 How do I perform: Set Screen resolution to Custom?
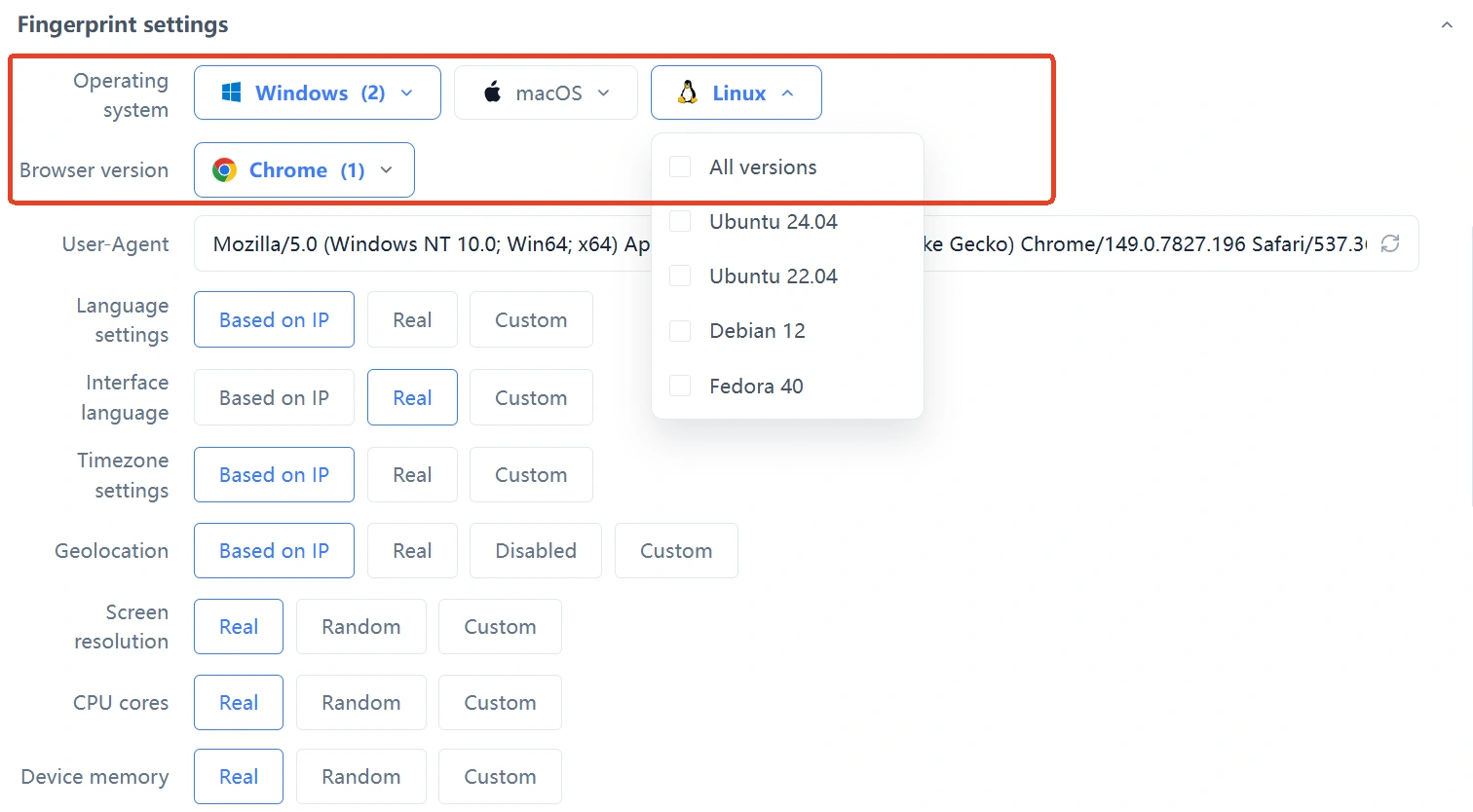500,626
